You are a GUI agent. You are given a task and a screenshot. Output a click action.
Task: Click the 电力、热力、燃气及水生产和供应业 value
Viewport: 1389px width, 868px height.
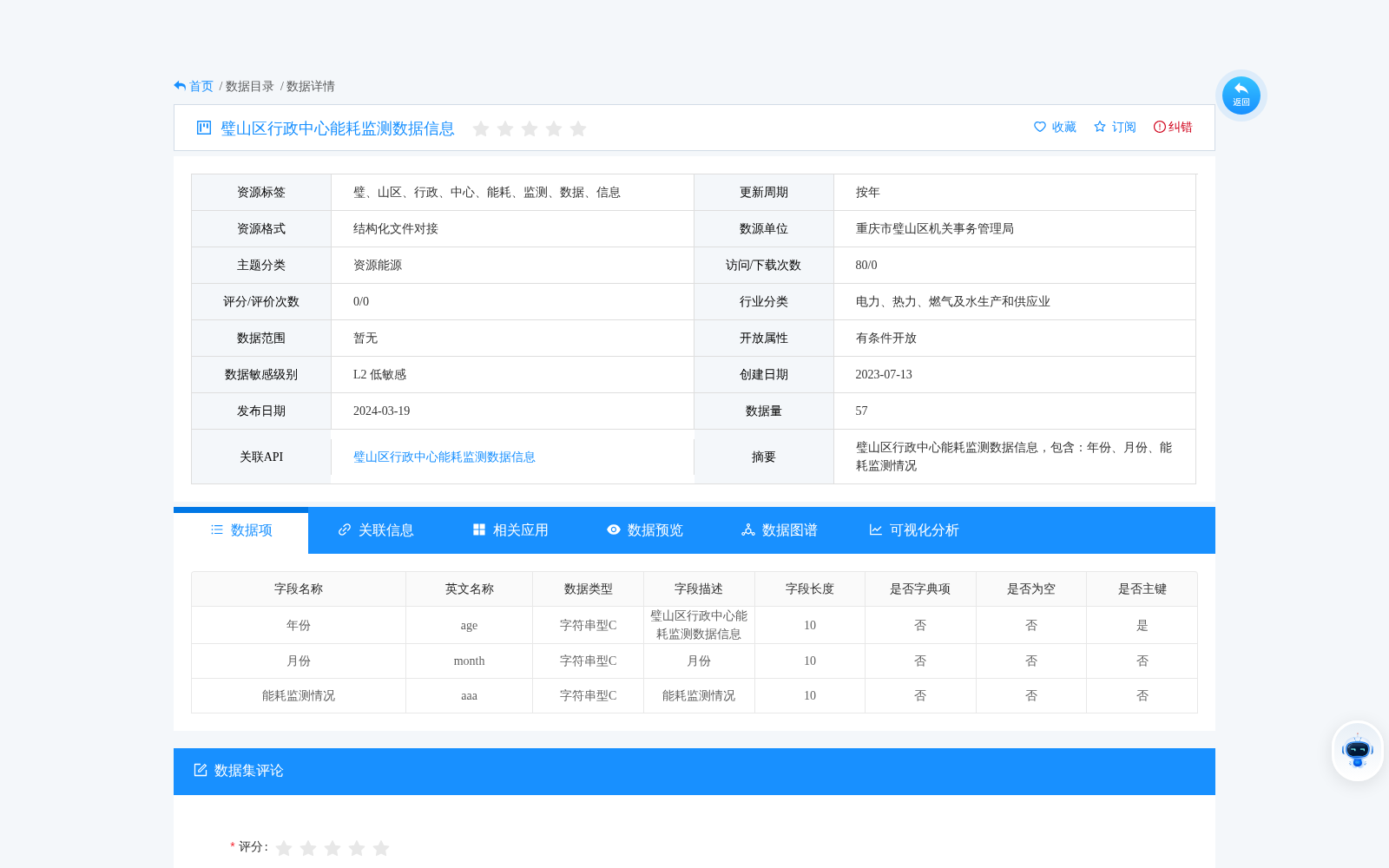click(953, 301)
